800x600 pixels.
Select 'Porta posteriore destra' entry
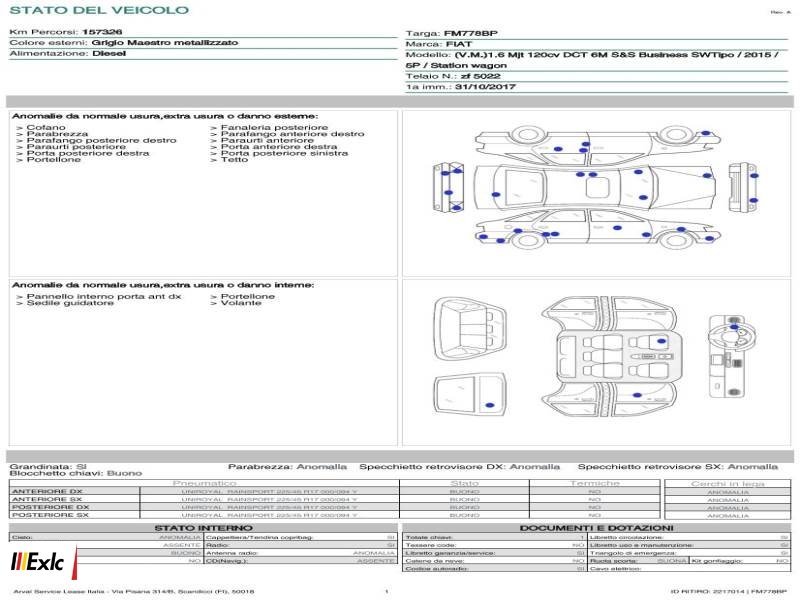tap(88, 153)
